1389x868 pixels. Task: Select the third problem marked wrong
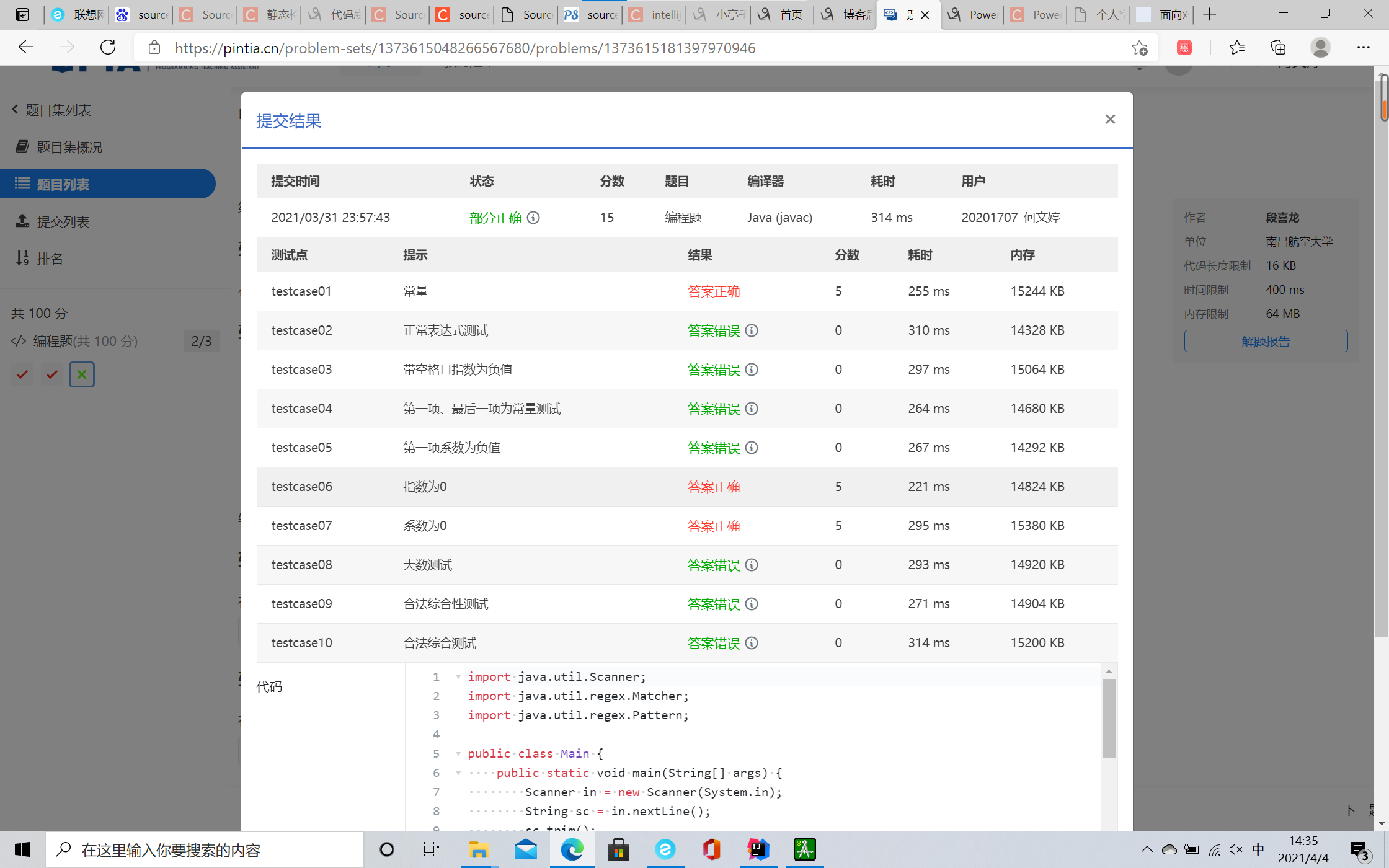[82, 374]
